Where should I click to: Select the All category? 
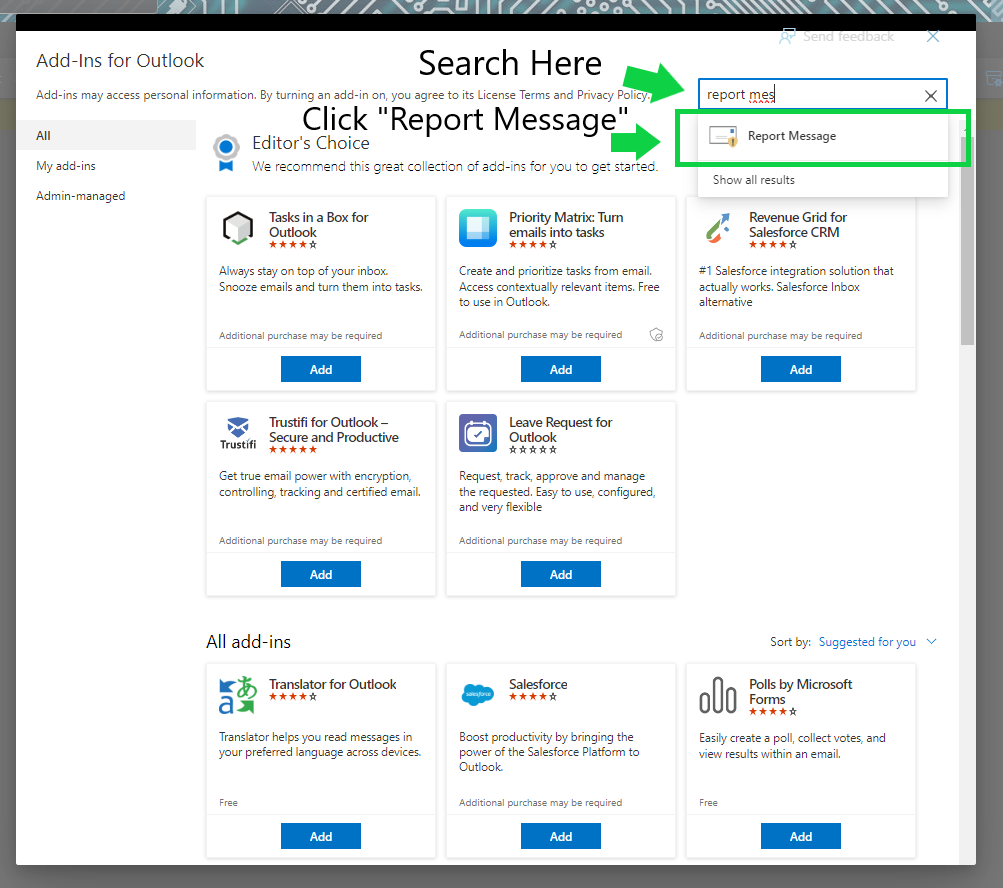106,136
